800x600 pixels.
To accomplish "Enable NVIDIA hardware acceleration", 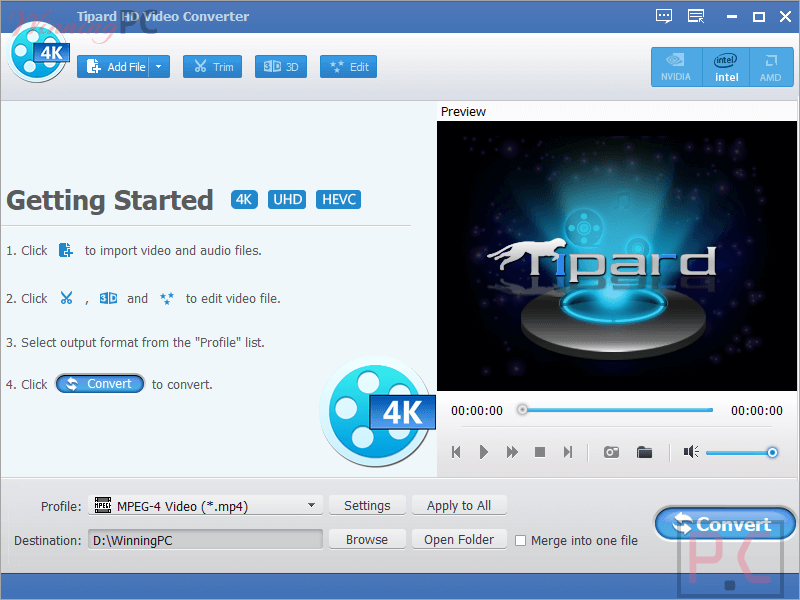I will pyautogui.click(x=676, y=66).
